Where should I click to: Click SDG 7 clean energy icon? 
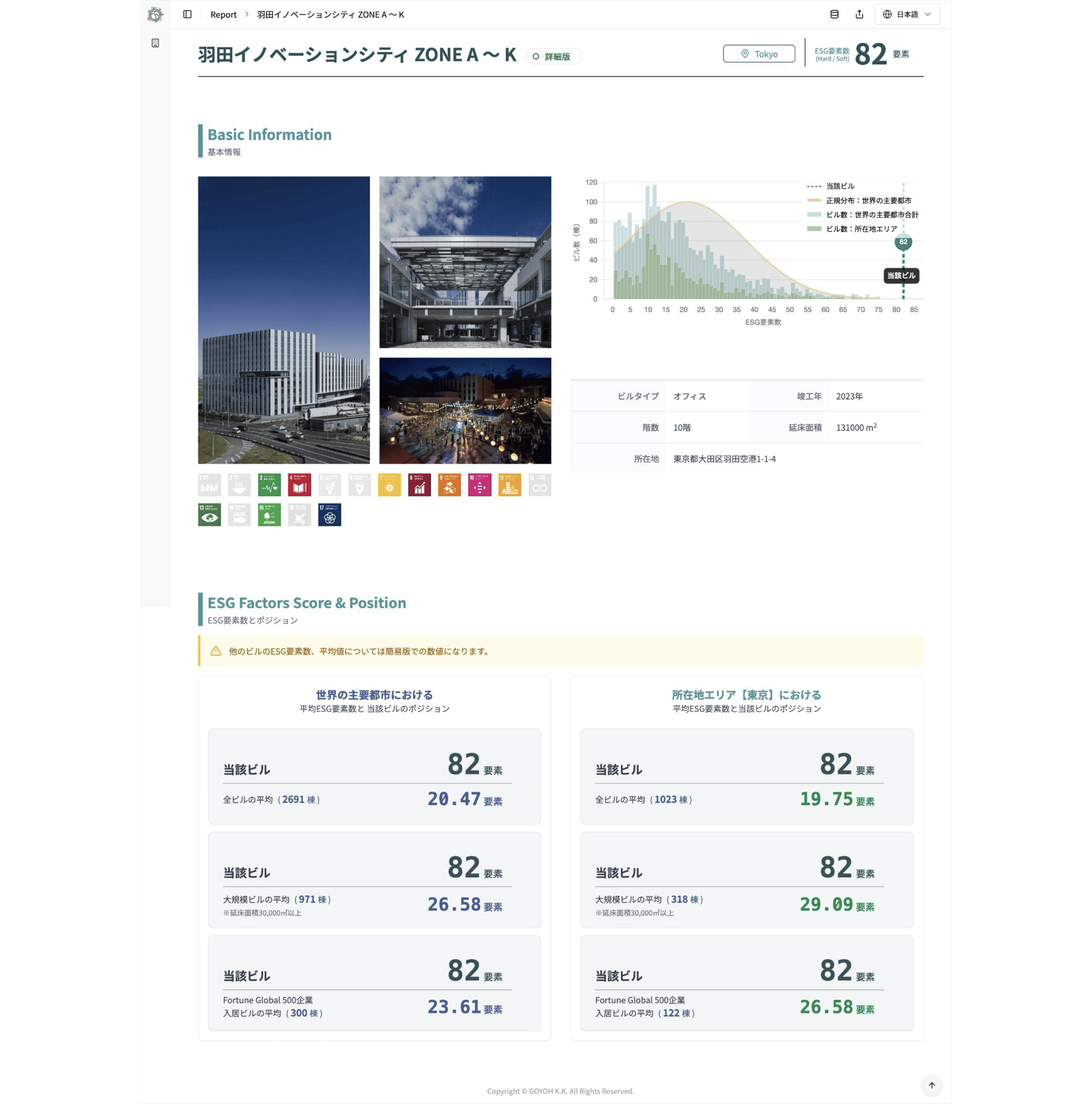point(389,485)
